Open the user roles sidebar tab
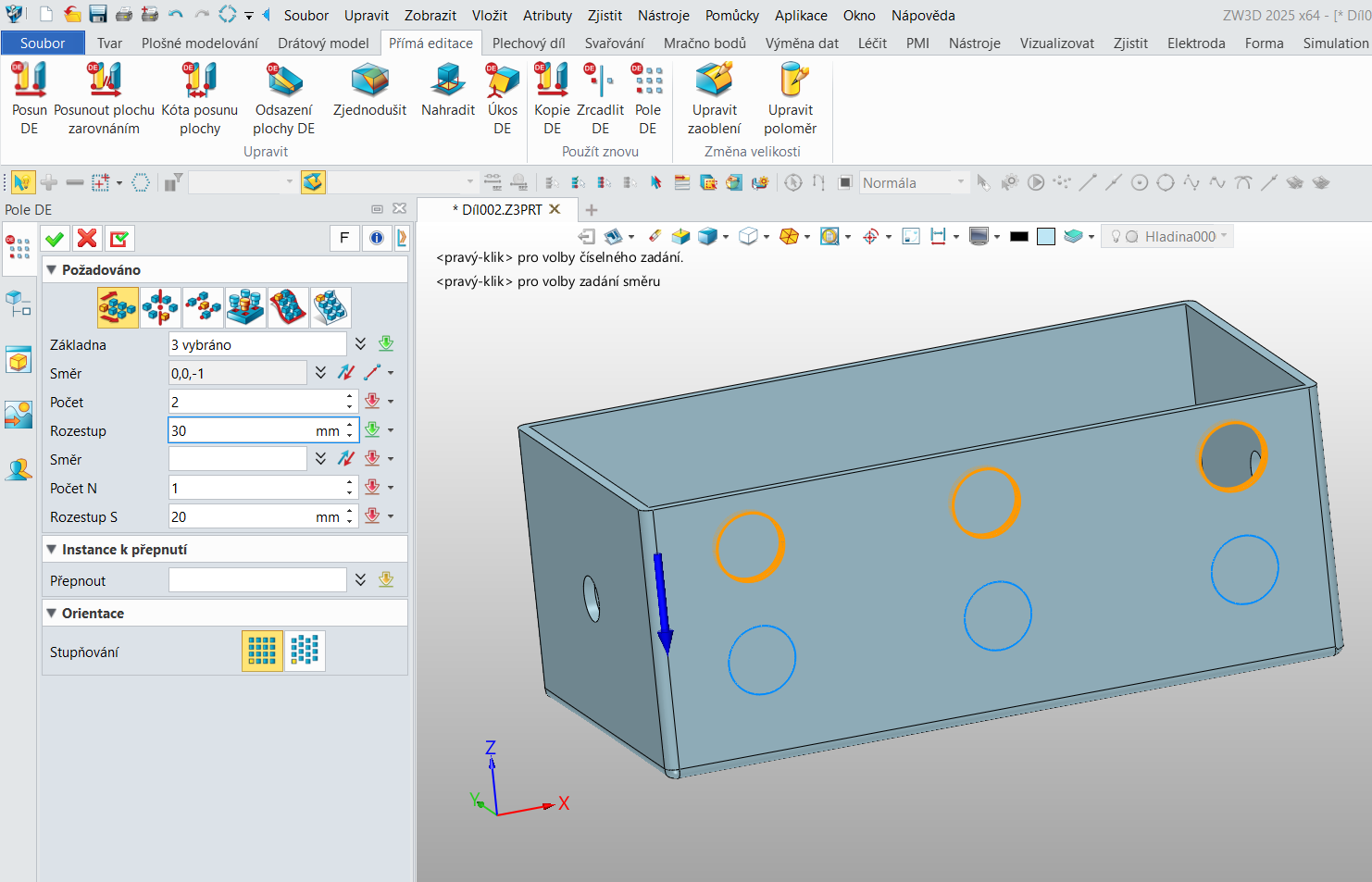Image resolution: width=1372 pixels, height=882 pixels. tap(19, 470)
